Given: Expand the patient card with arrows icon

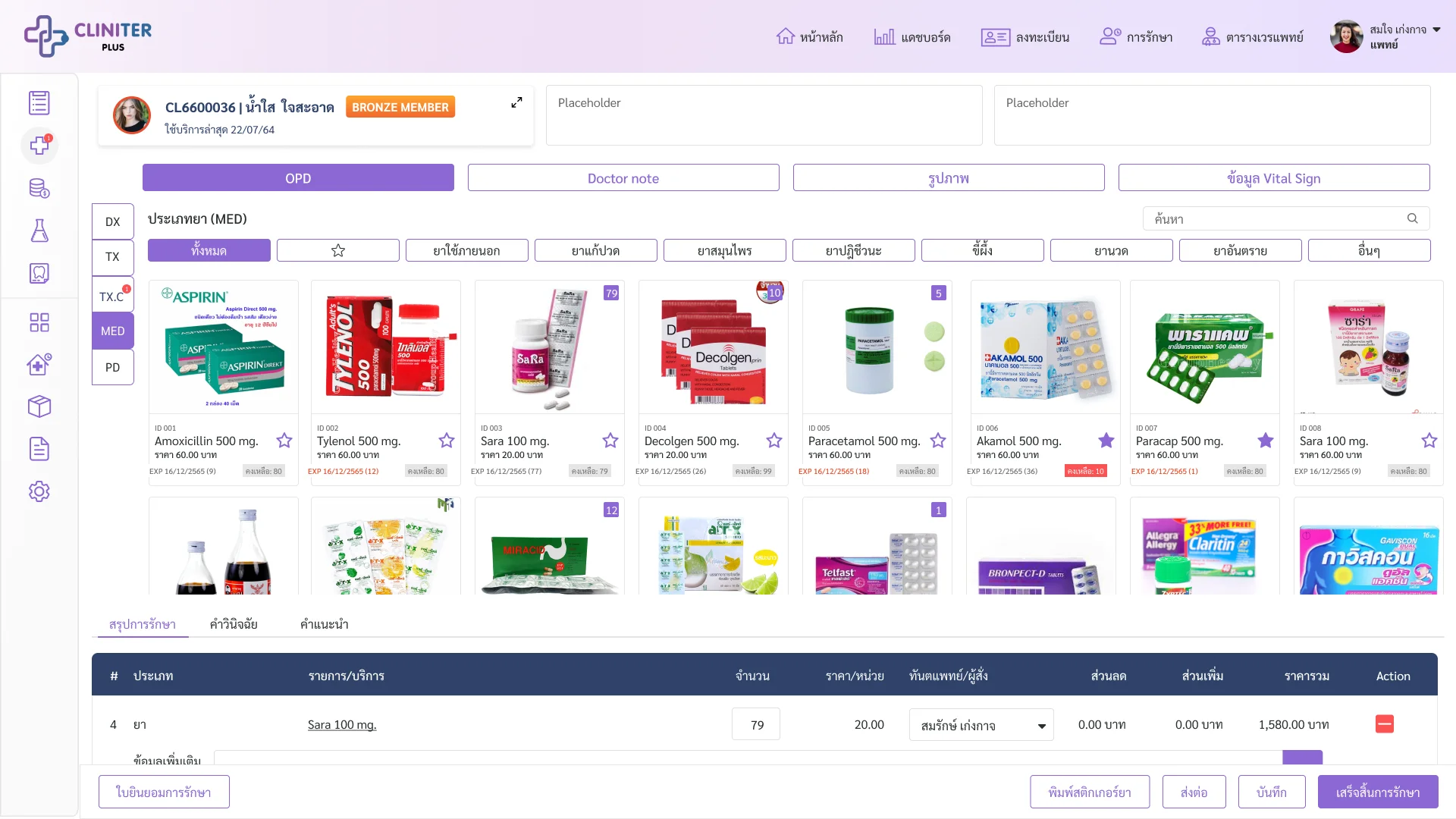Looking at the screenshot, I should pos(516,102).
